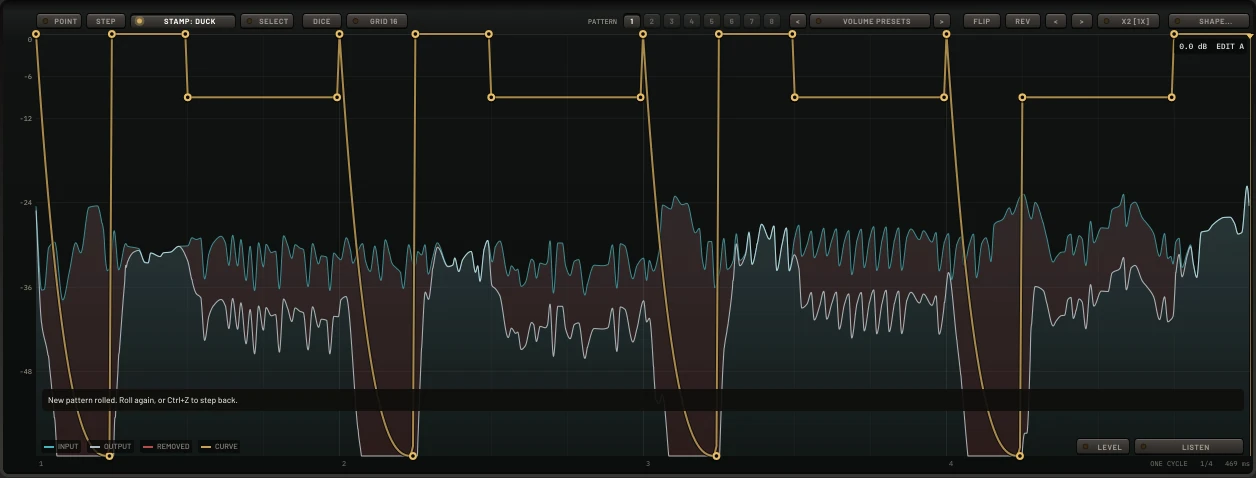1256x478 pixels.
Task: Switch to pattern slot 6
Action: (x=731, y=21)
